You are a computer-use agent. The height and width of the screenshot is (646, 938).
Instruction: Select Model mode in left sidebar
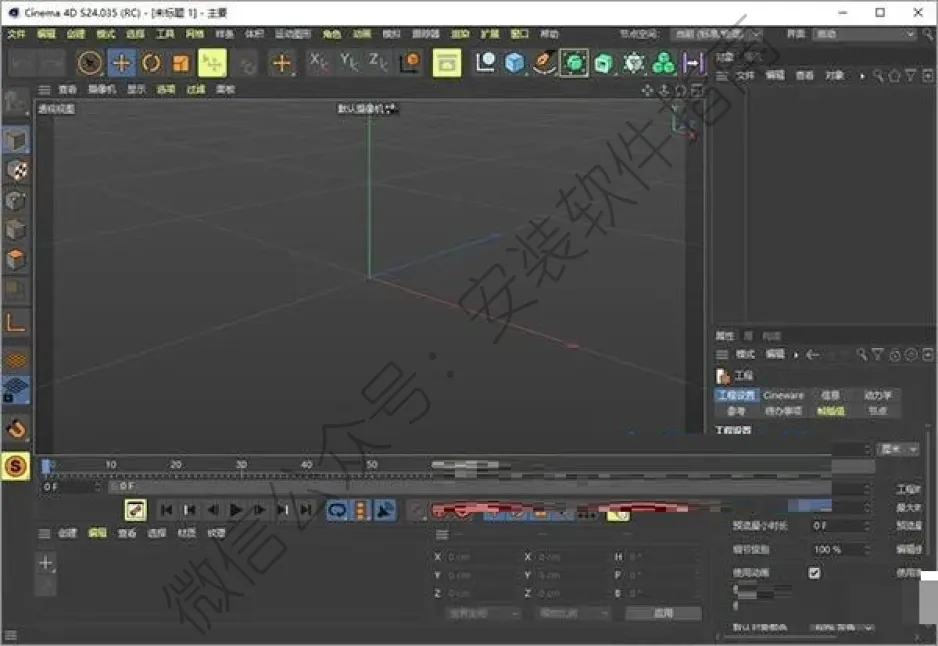coord(16,141)
